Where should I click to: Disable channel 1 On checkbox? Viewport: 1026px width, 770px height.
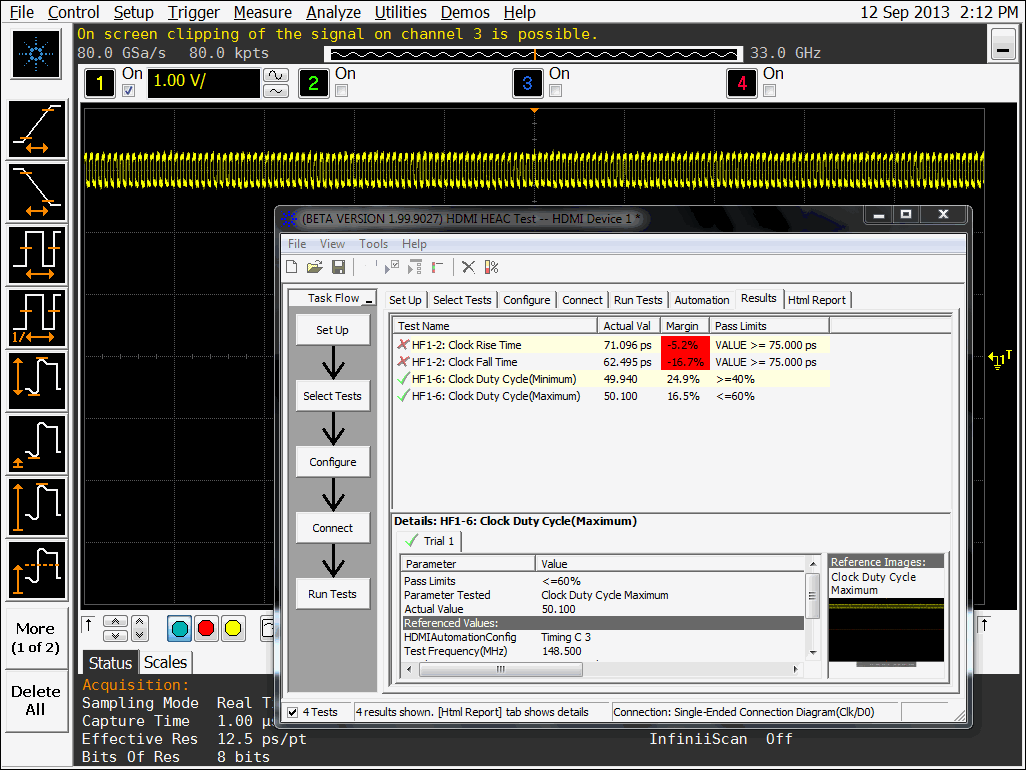[128, 91]
